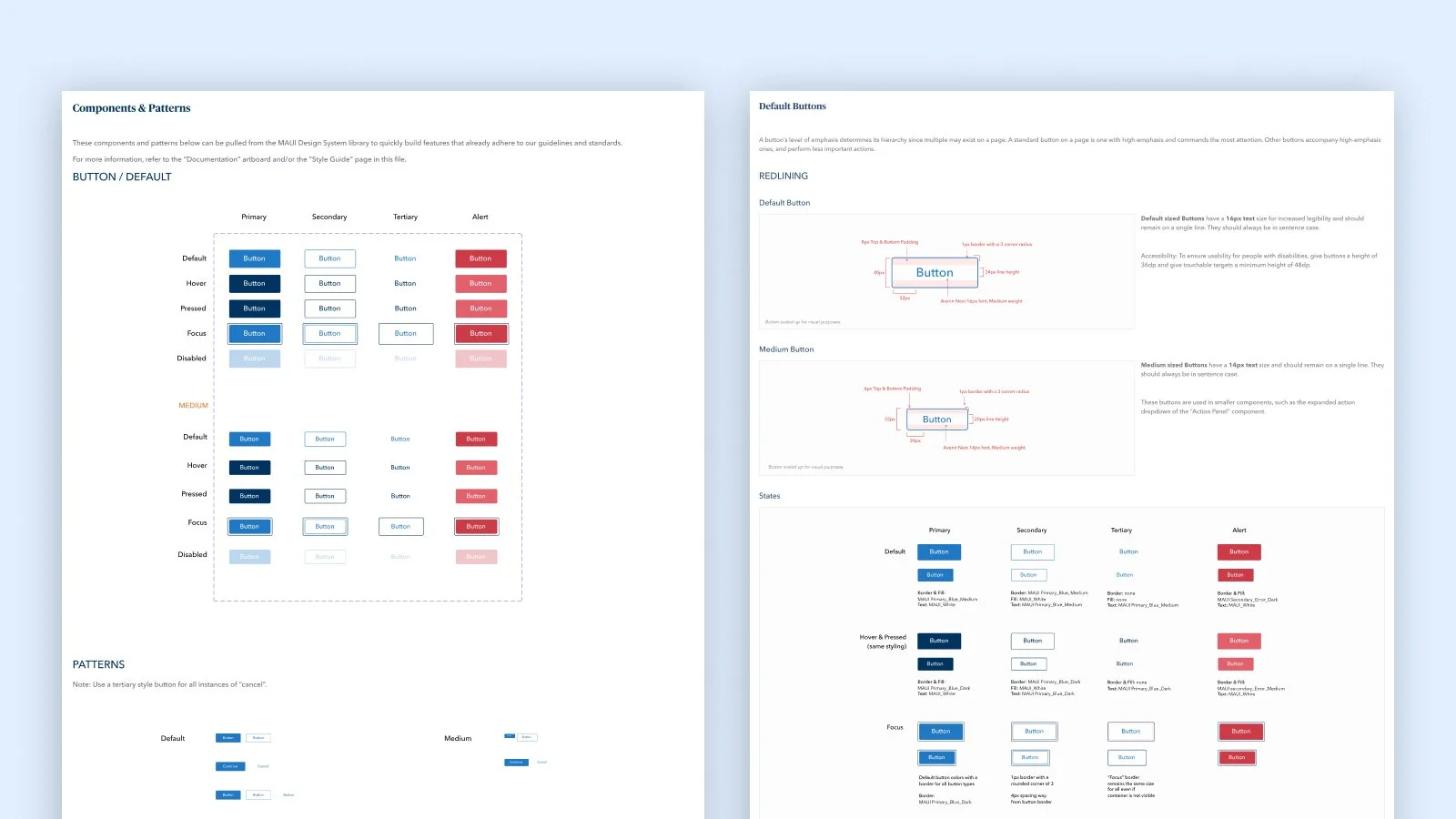
Task: Select the full-size Alert Hover button sample
Action: (481, 284)
